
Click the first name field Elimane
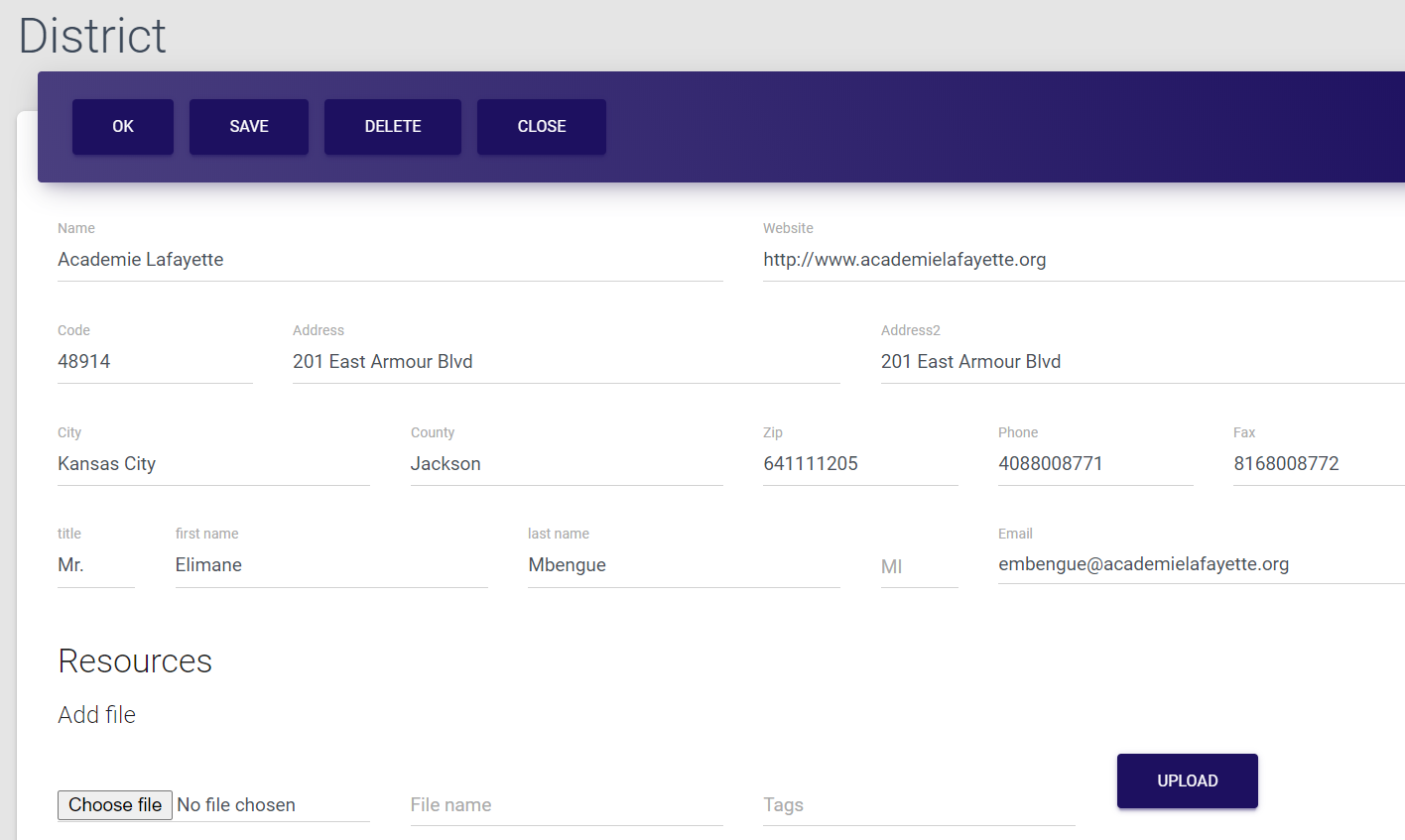[330, 565]
